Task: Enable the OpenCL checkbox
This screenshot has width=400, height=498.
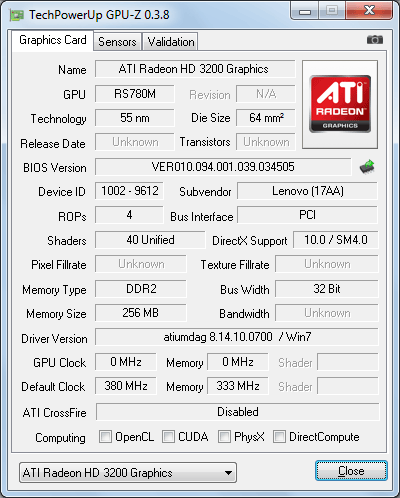Action: [x=105, y=436]
